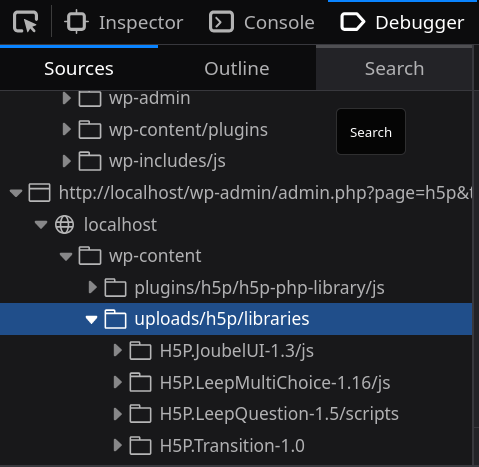Click the plugins/h5p/h5p-php-library/js folder icon
479x467 pixels.
(x=115, y=287)
